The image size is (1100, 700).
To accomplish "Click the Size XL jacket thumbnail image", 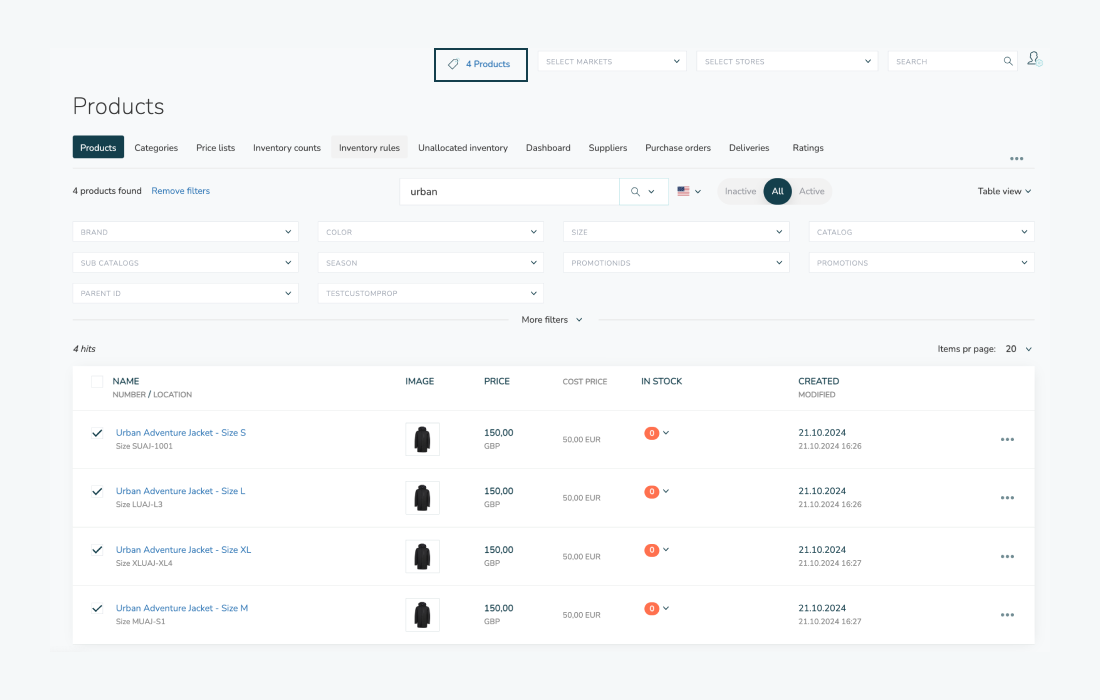I will point(422,557).
